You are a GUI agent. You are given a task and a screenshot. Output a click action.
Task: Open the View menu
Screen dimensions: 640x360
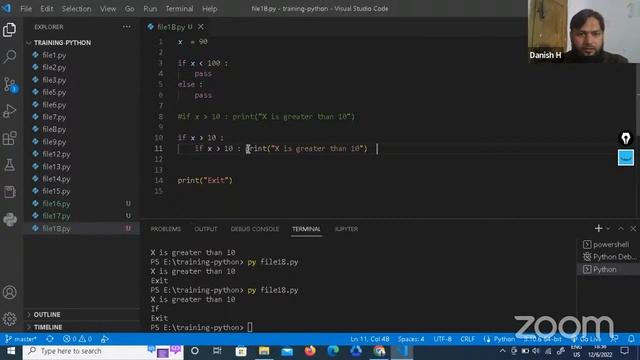(108, 9)
